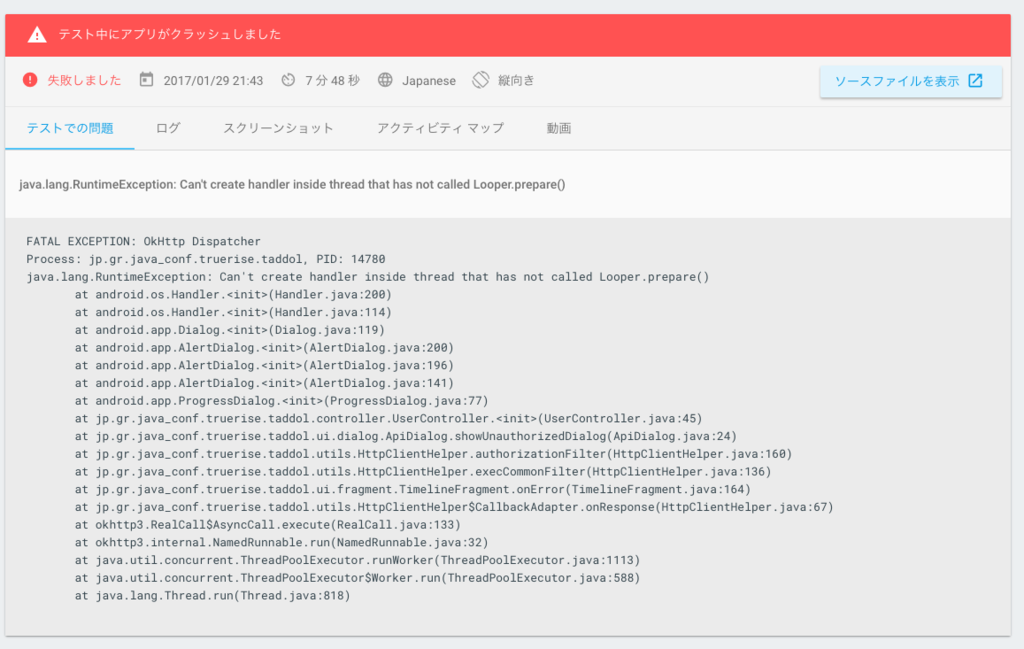1024x649 pixels.
Task: Click the UserController.java:45 stack trace line
Action: tap(389, 419)
